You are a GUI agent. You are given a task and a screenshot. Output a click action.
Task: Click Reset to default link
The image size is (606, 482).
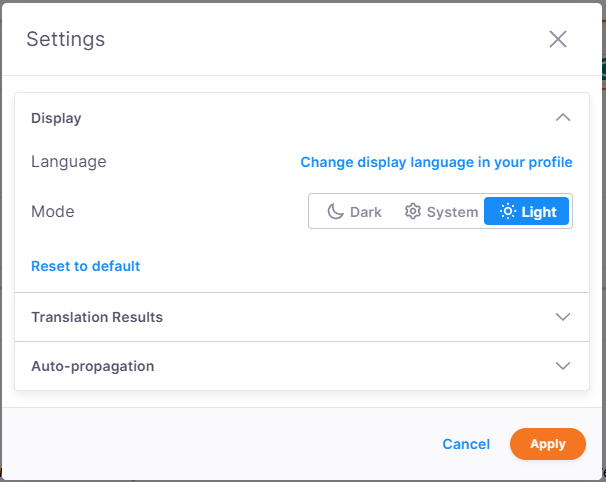(x=85, y=266)
